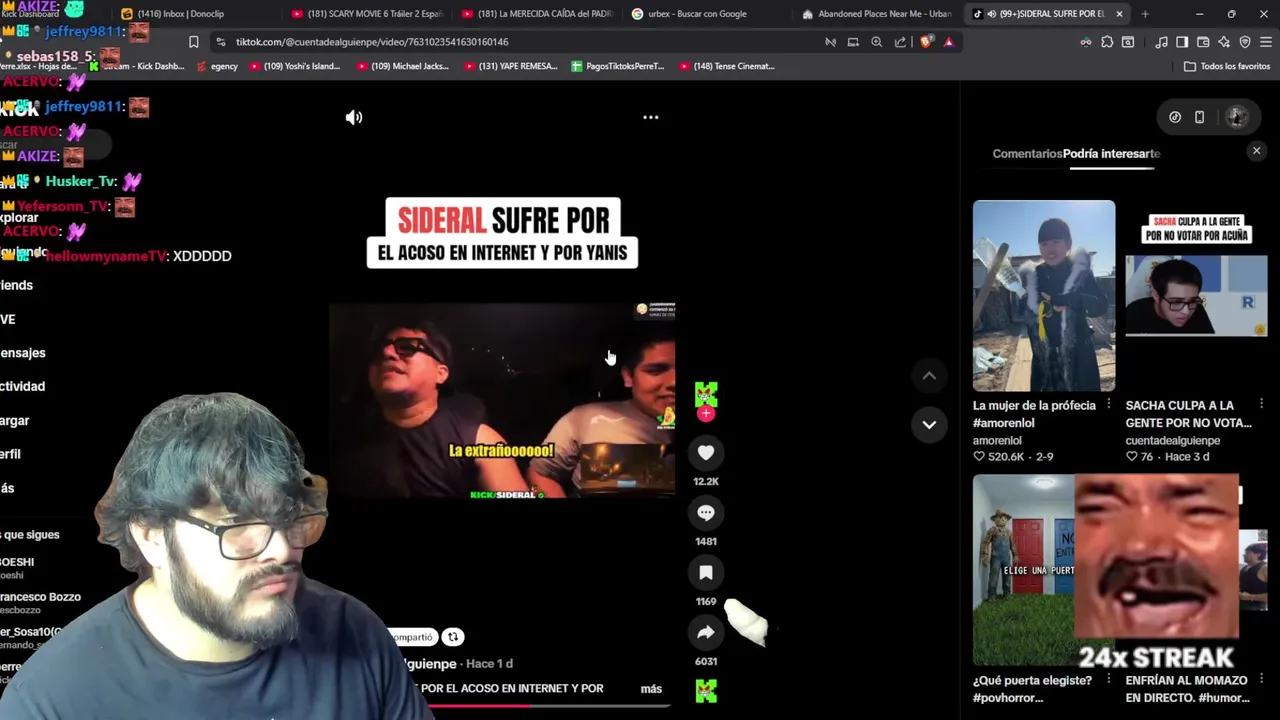Open '(131) YAPE REMESA' bookmark

click(509, 67)
